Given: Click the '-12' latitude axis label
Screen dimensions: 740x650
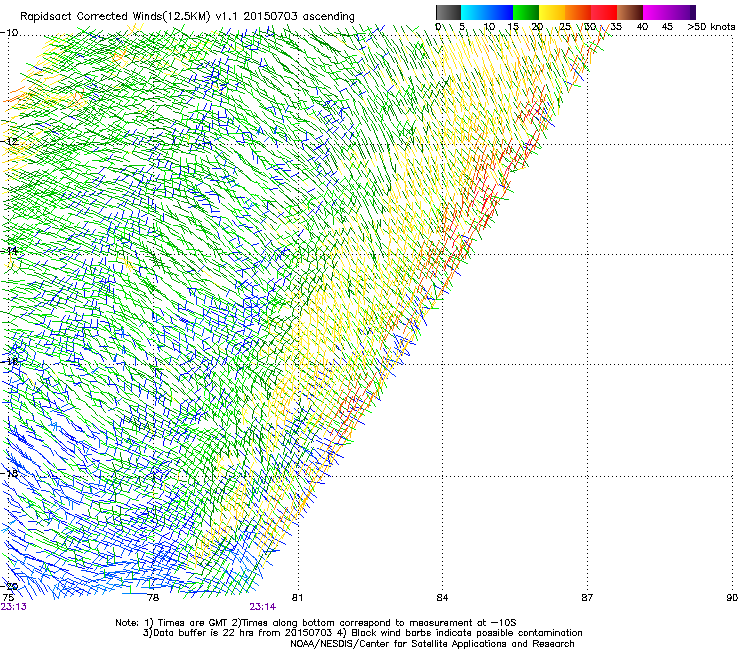Looking at the screenshot, I should click(x=9, y=142).
